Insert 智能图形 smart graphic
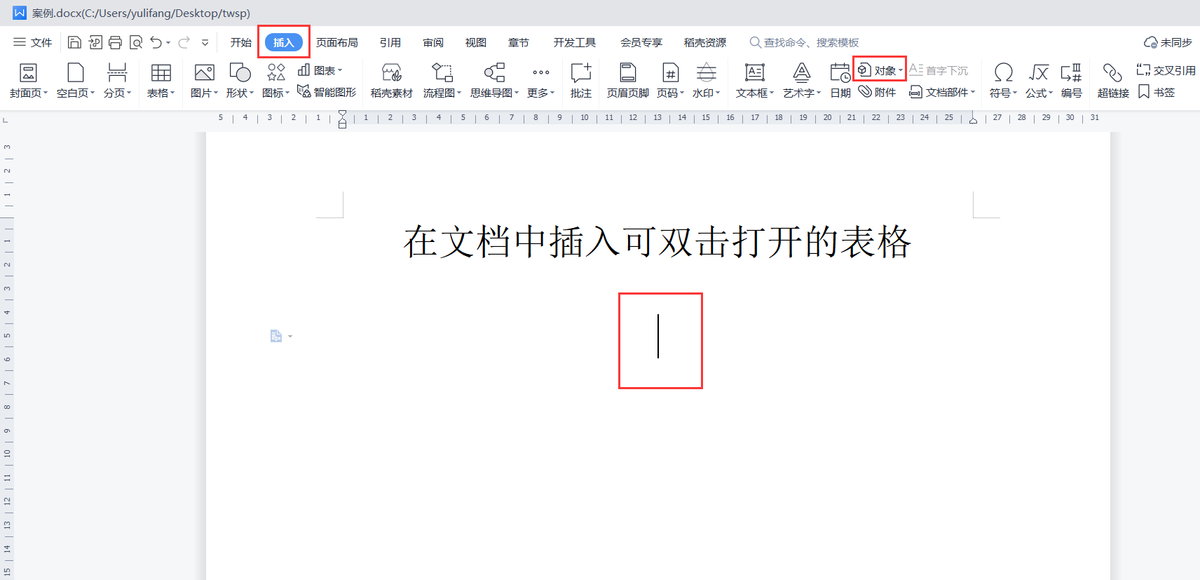The height and width of the screenshot is (580, 1200). coord(327,91)
